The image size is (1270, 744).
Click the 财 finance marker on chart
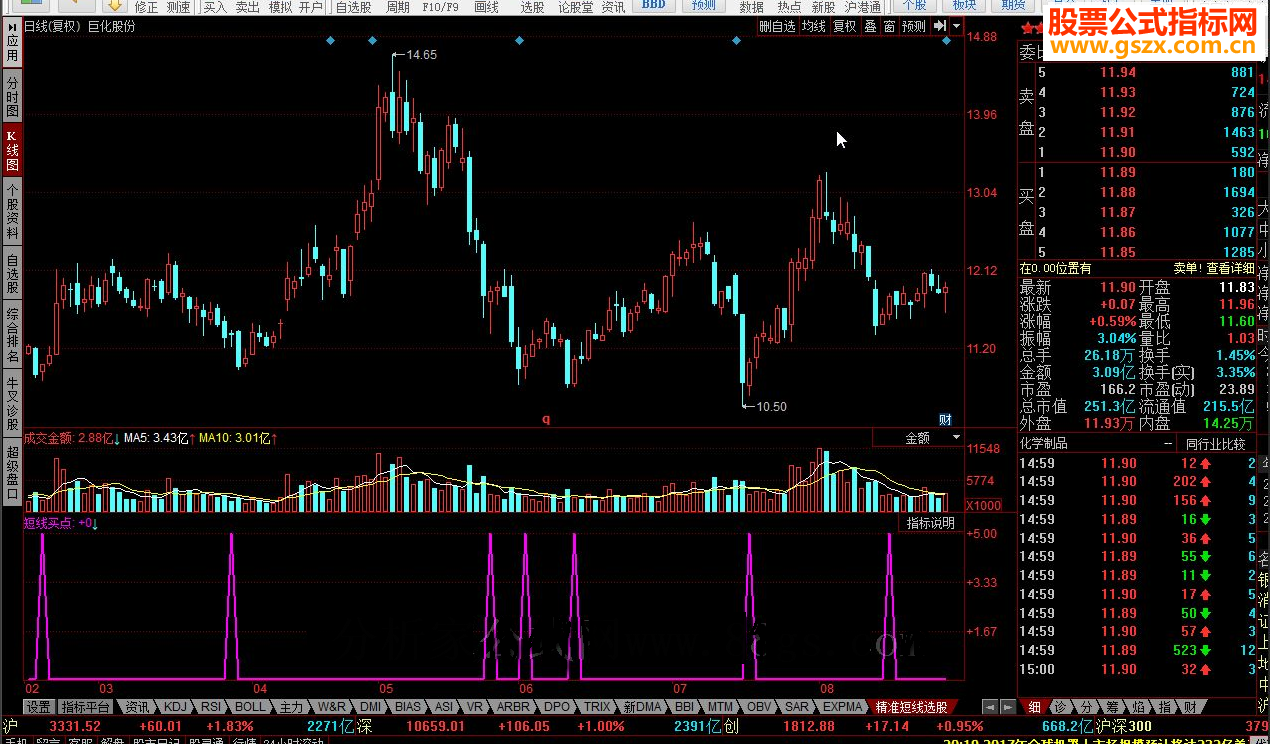(945, 418)
